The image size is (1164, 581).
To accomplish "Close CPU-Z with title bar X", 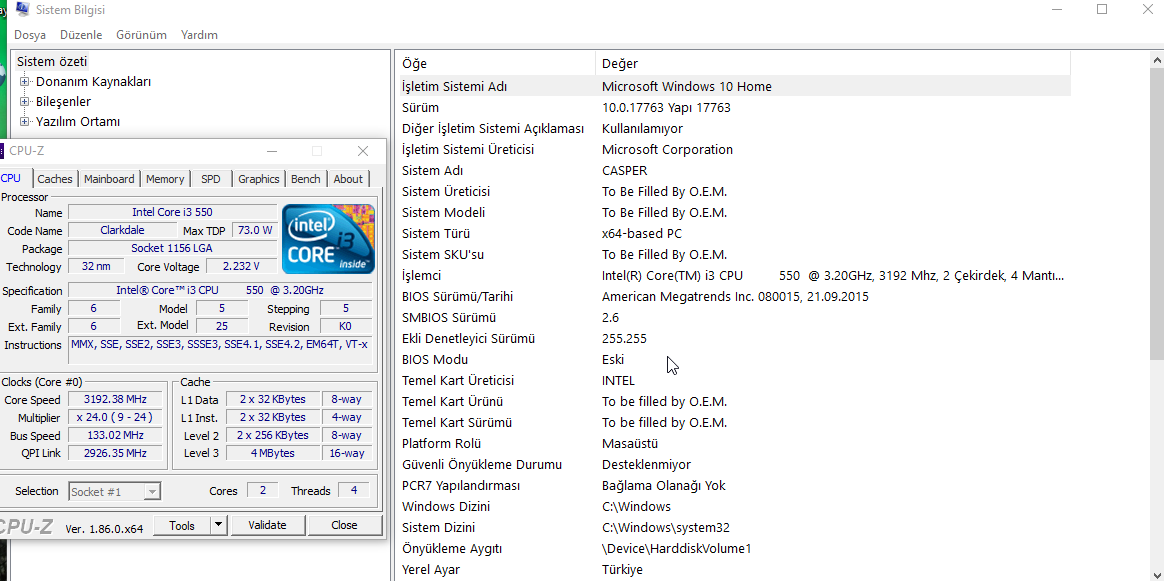I will (x=363, y=151).
